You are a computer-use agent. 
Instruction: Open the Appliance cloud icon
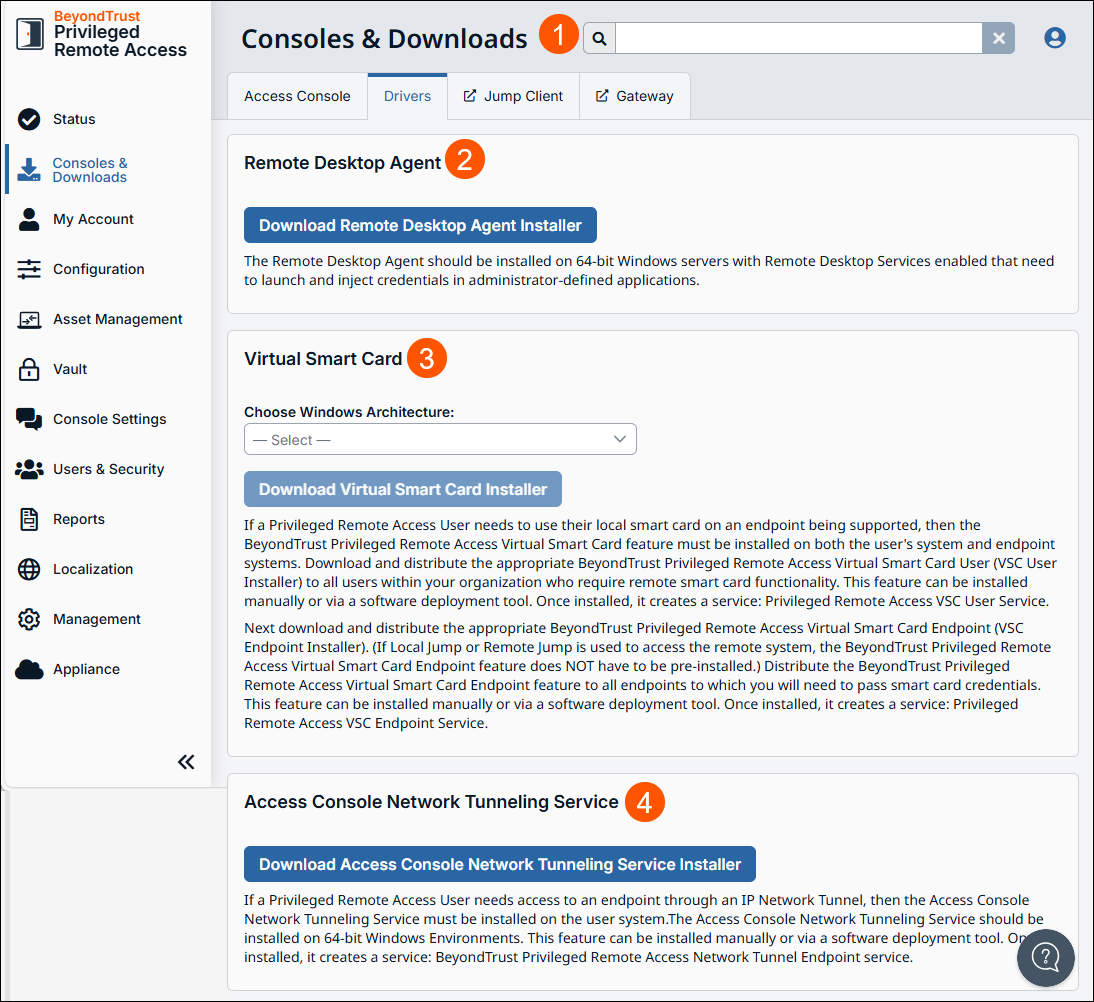click(28, 668)
